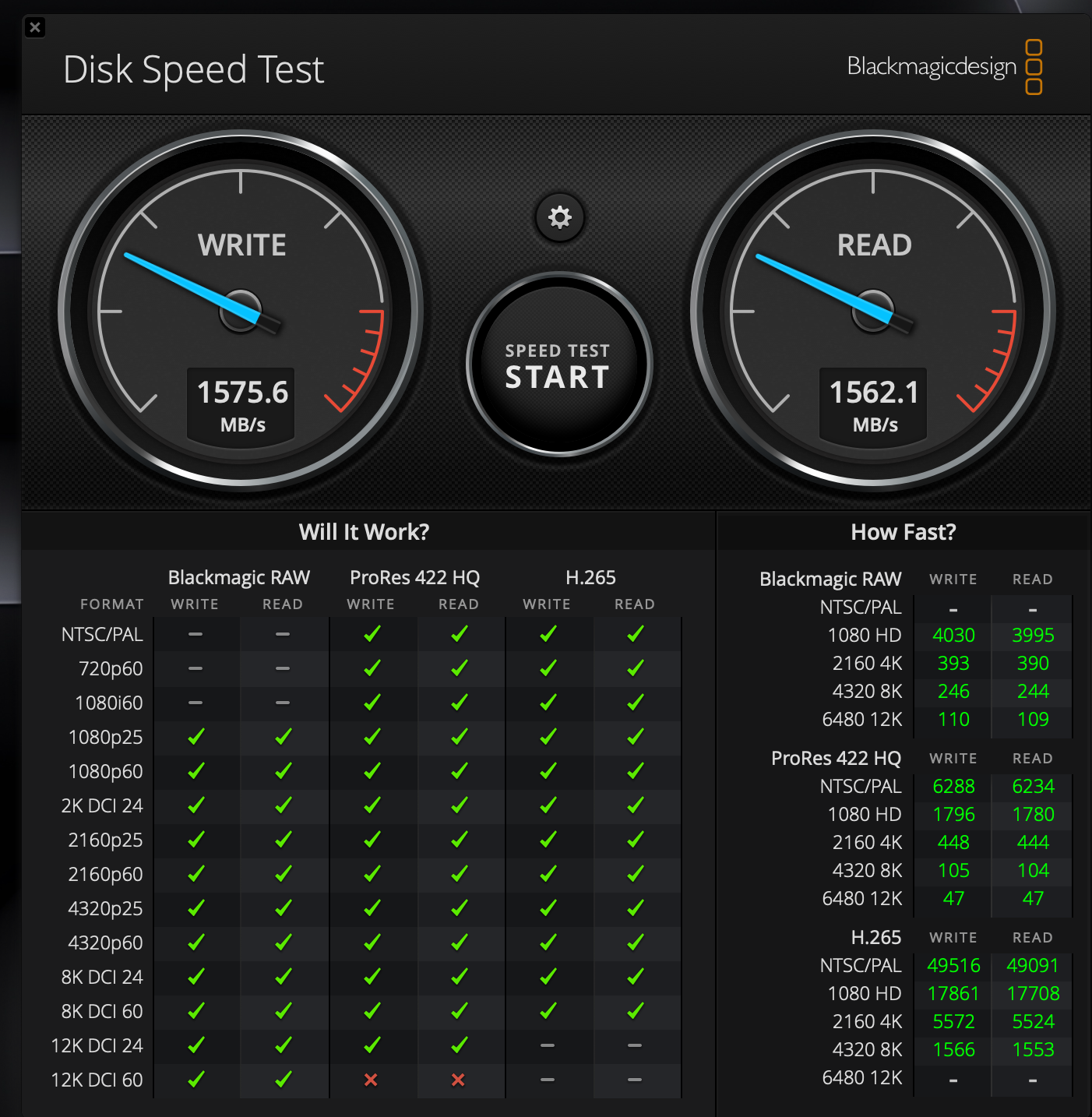Click ProRes NTSC/PAL write value 6288
Image resolution: width=1092 pixels, height=1117 pixels.
(x=953, y=786)
